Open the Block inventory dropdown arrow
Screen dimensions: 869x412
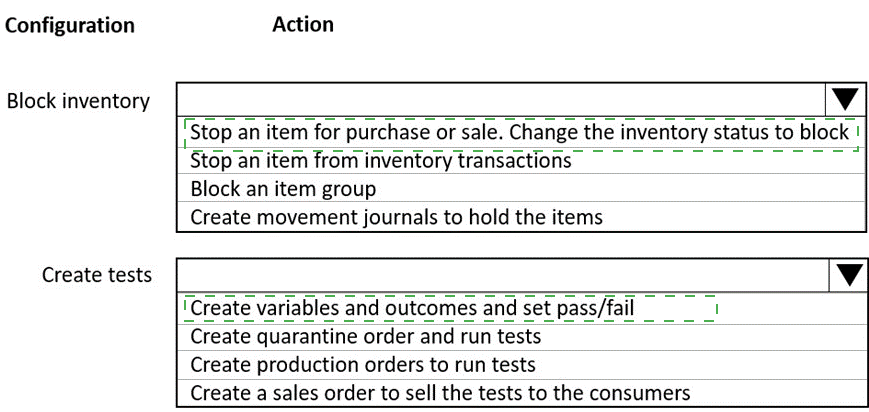[x=846, y=100]
